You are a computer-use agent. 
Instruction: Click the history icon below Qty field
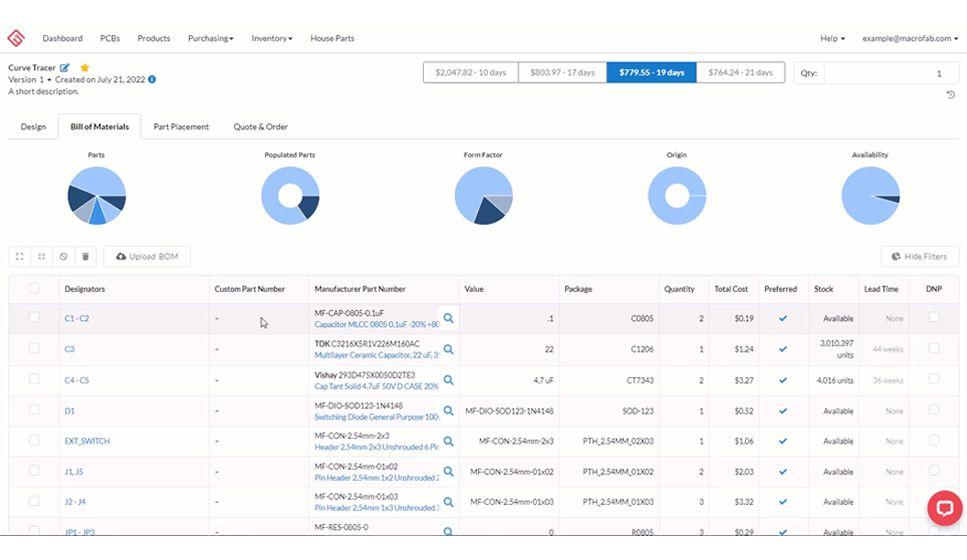950,95
